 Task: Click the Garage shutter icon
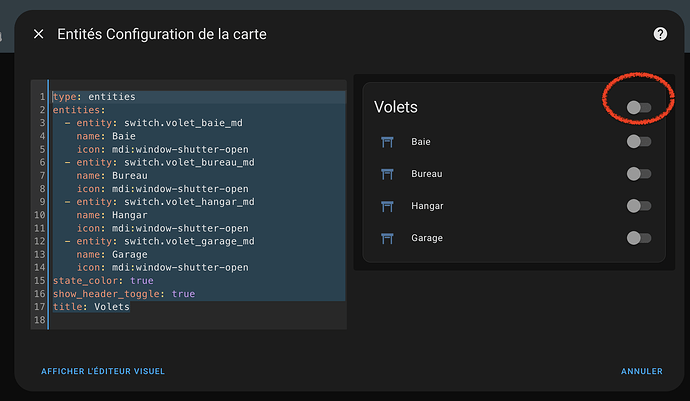[x=387, y=238]
